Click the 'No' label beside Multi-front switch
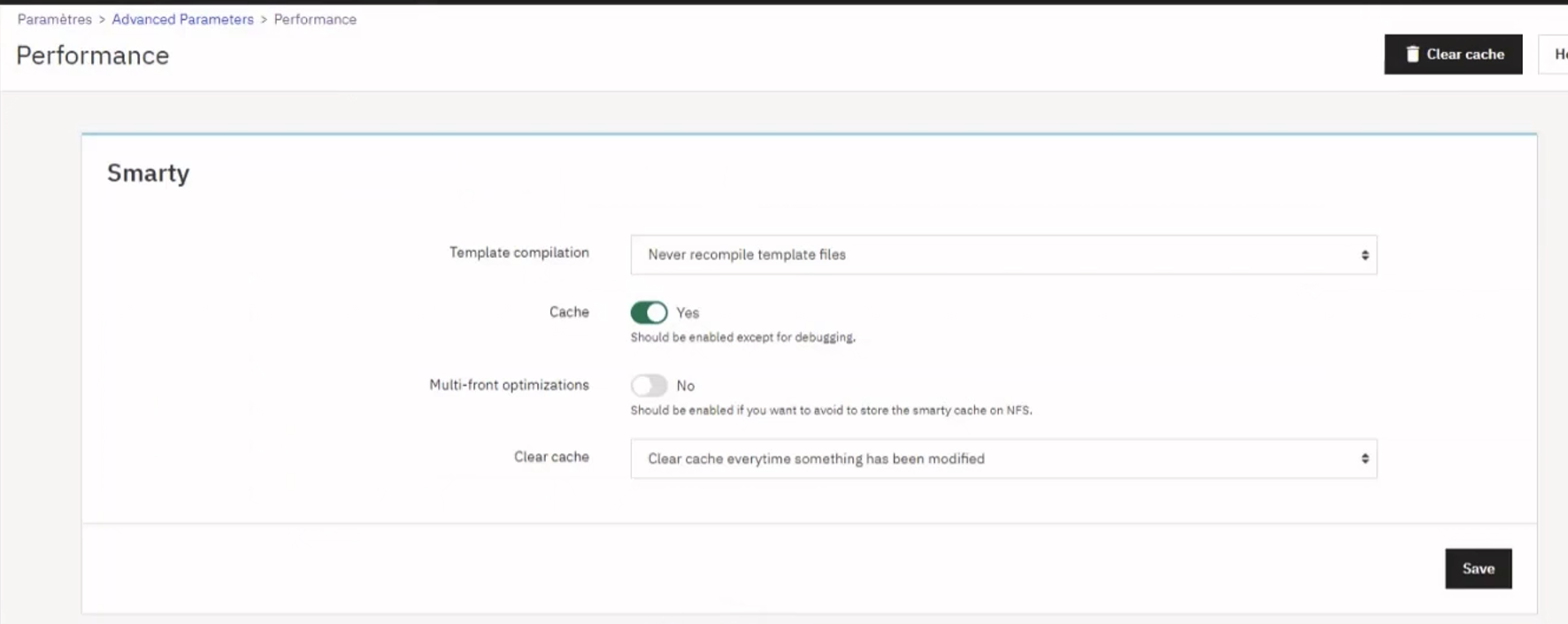This screenshot has height=624, width=1568. pyautogui.click(x=686, y=386)
